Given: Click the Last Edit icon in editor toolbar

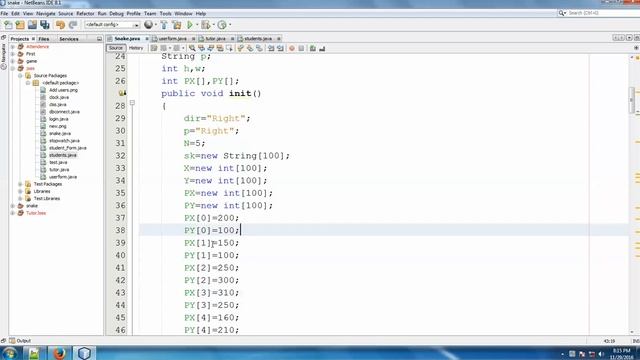Looking at the screenshot, I should pyautogui.click(x=154, y=48).
